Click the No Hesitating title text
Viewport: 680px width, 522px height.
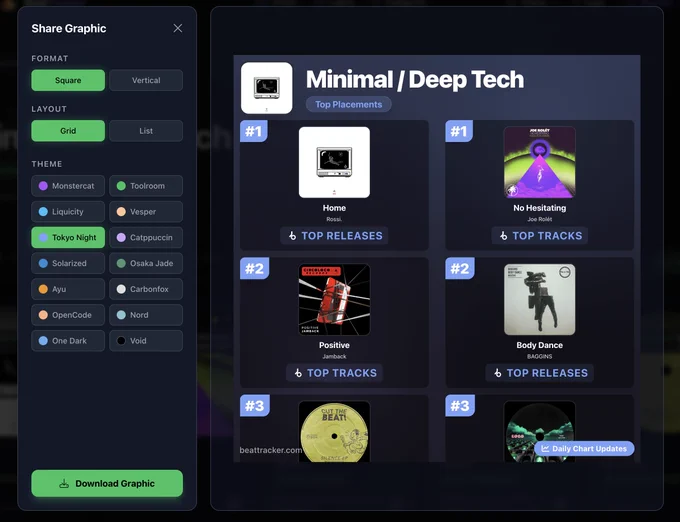(x=539, y=208)
